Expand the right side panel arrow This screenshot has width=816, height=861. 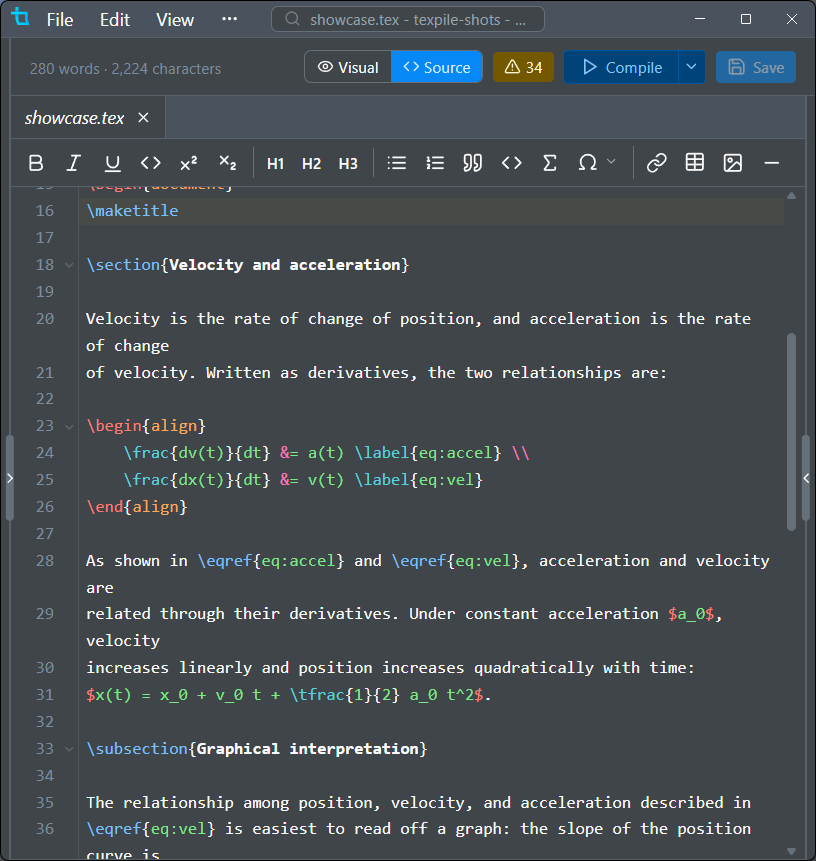(806, 478)
